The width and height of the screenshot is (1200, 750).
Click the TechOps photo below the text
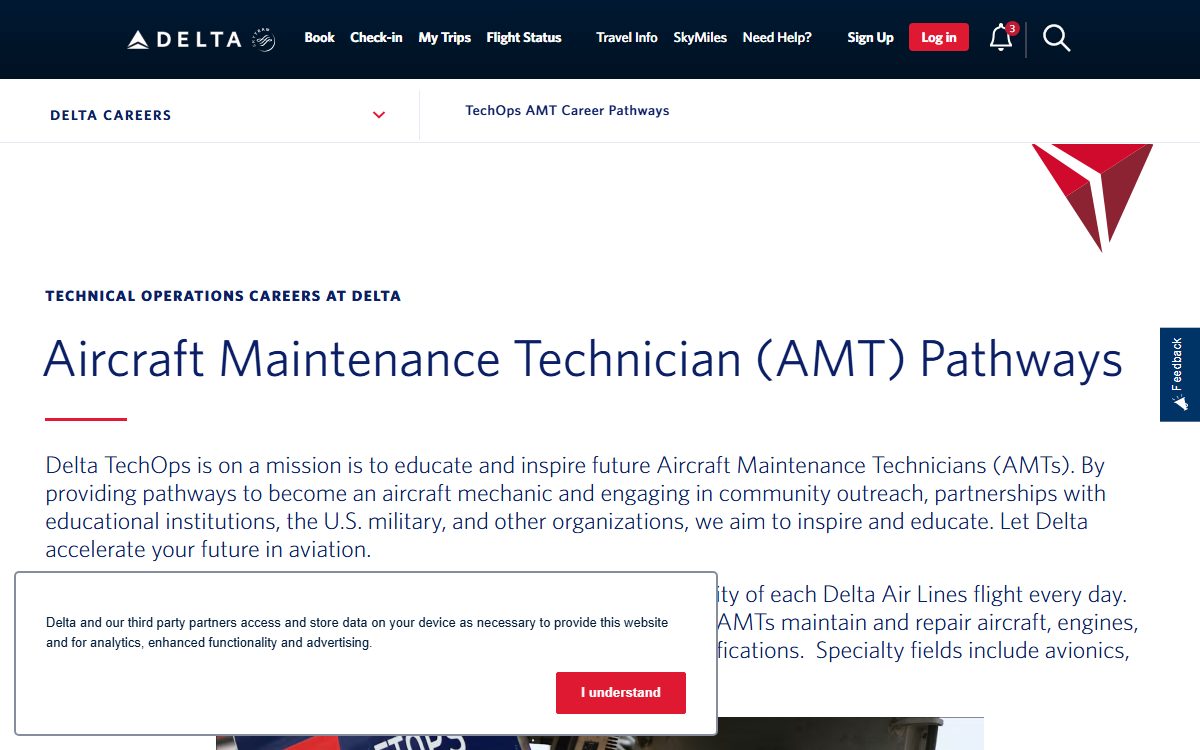click(600, 733)
